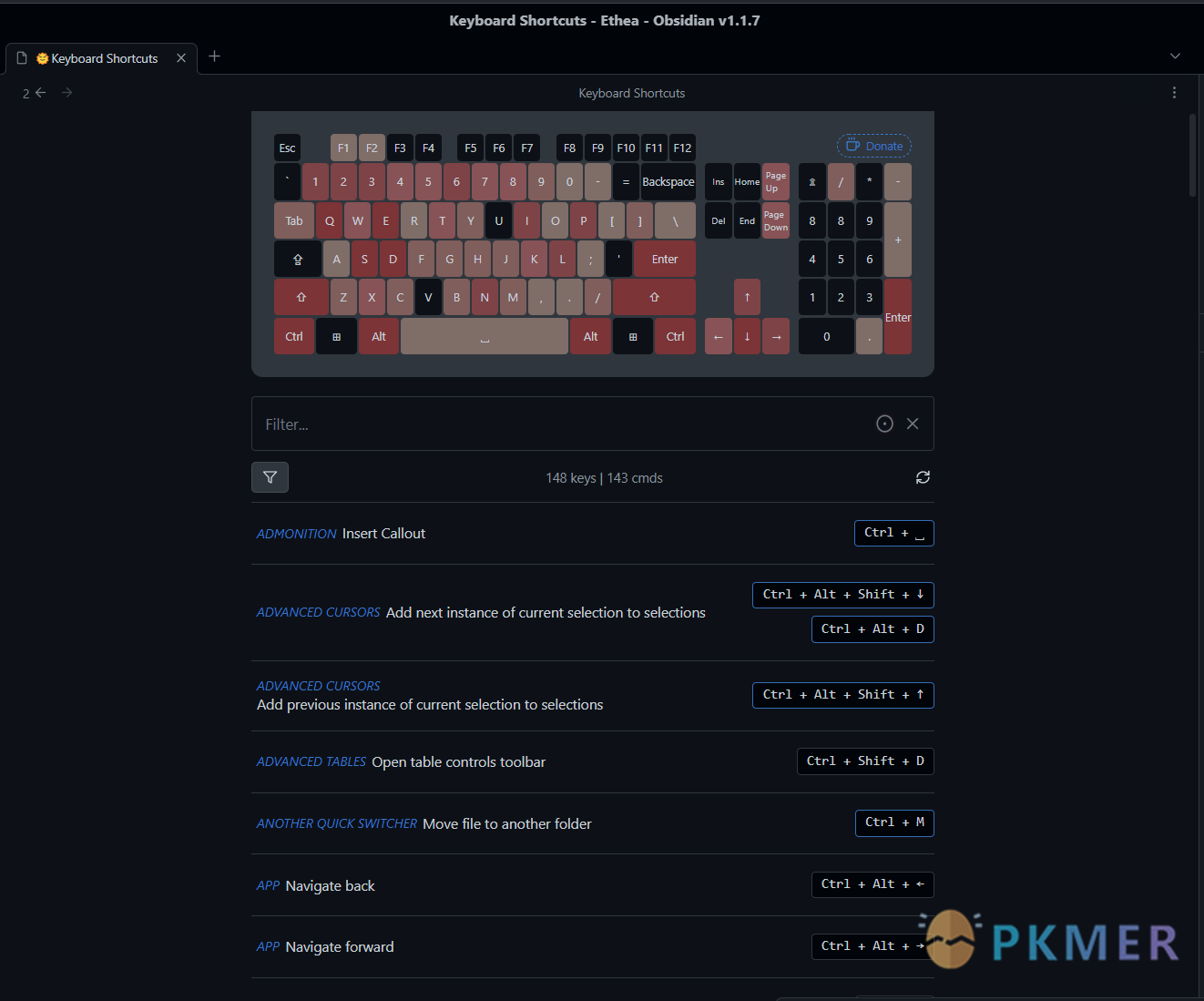The width and height of the screenshot is (1204, 1001).
Task: Click the Ctrl + Shift + D hotkey badge
Action: click(865, 761)
